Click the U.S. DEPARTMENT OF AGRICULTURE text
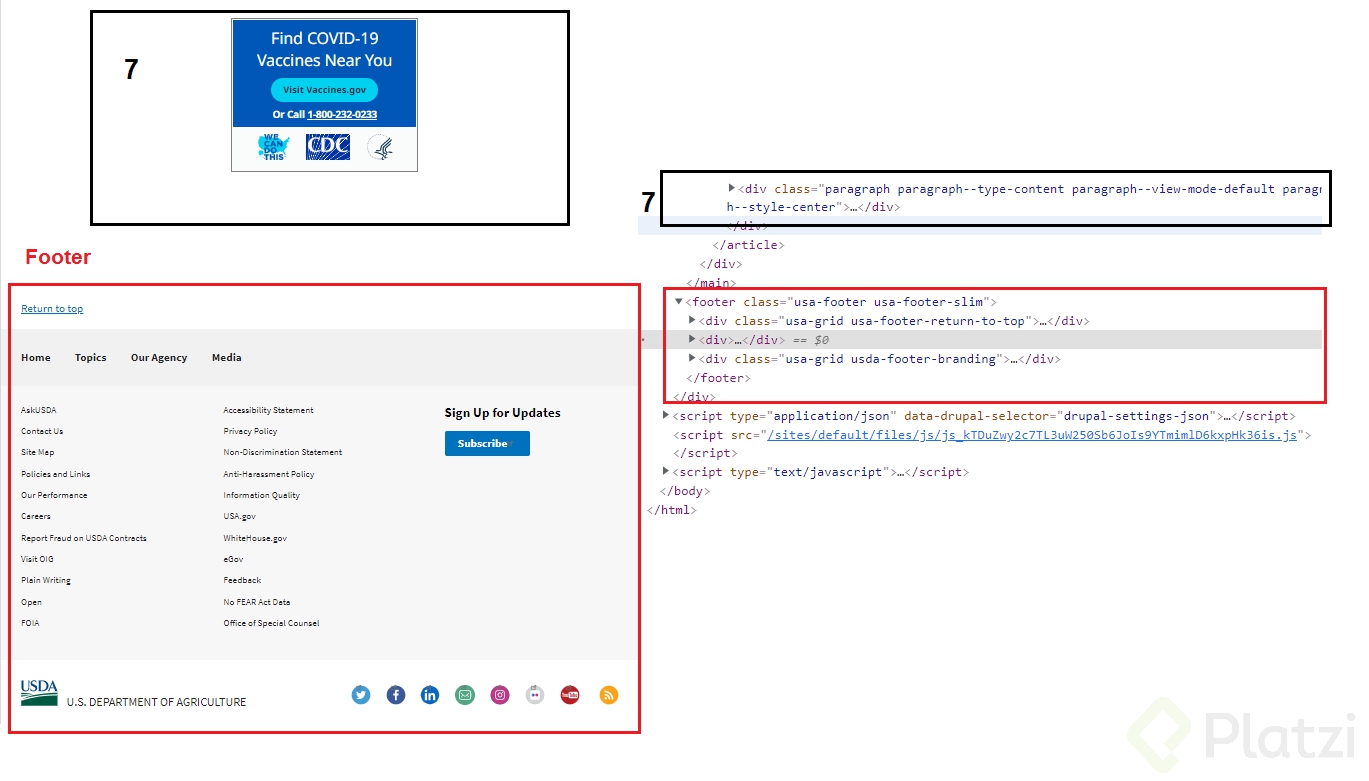Image resolution: width=1369 pixels, height=781 pixels. [157, 702]
